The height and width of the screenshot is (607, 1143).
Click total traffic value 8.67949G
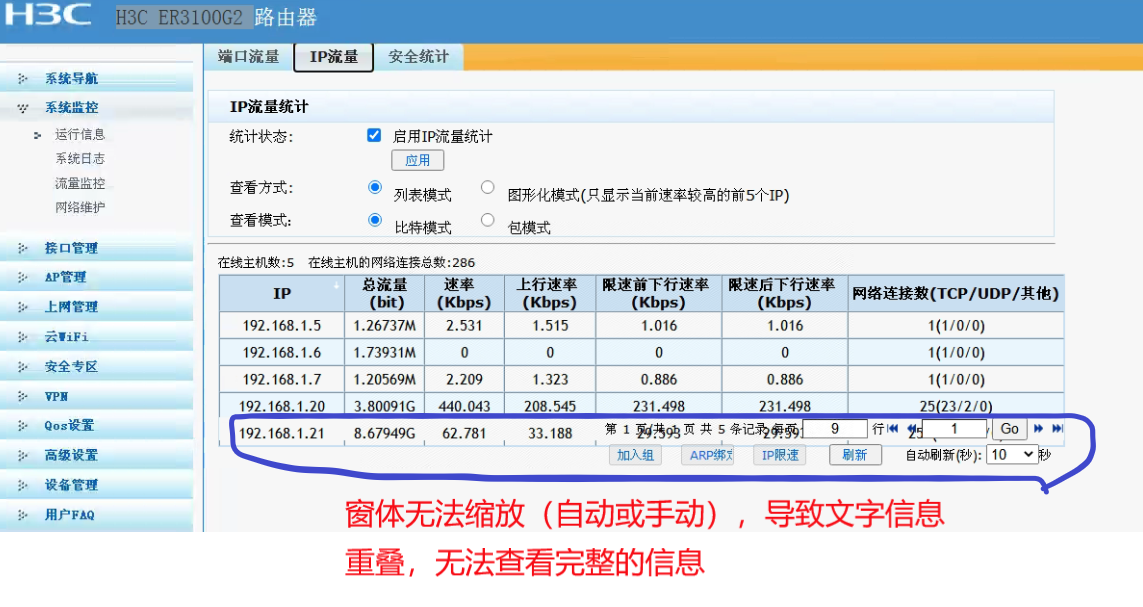pyautogui.click(x=384, y=434)
